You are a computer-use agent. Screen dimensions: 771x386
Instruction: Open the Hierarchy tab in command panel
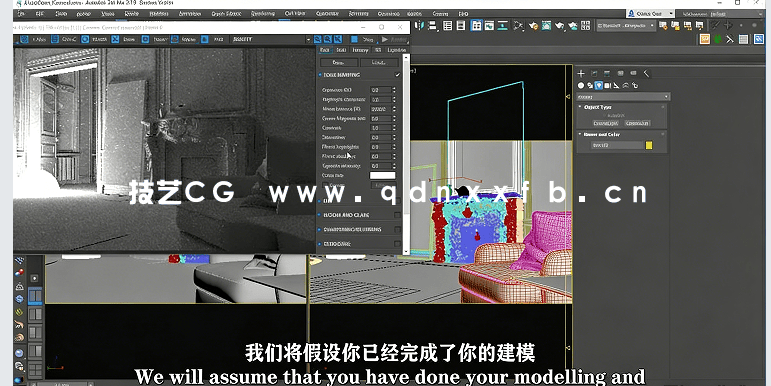pos(607,73)
